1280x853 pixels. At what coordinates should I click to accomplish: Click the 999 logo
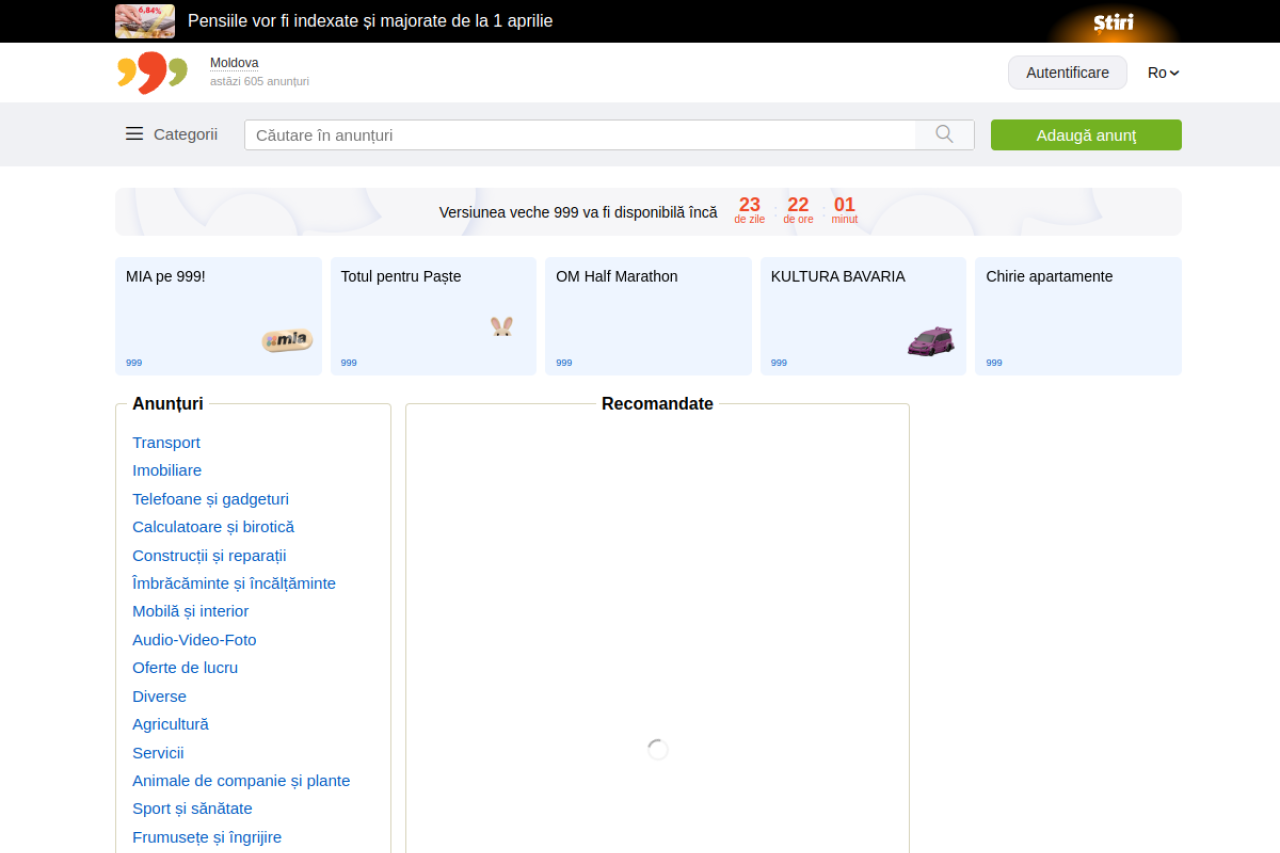[x=152, y=72]
